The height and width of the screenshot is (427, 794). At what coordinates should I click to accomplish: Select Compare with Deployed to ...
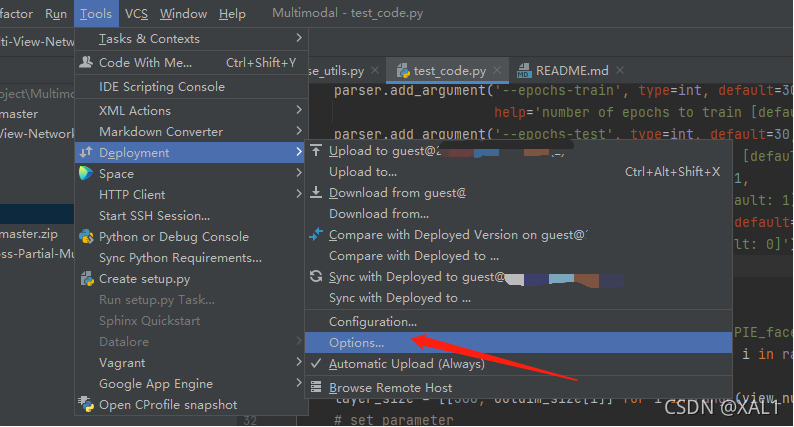(x=519, y=256)
